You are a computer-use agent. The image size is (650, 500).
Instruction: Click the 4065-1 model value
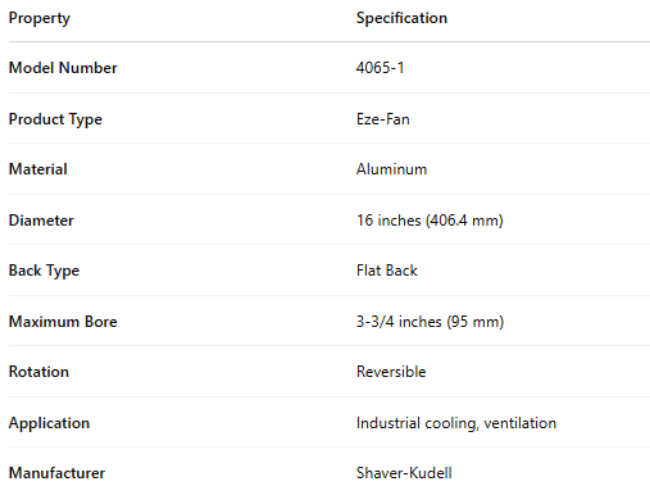click(x=380, y=68)
